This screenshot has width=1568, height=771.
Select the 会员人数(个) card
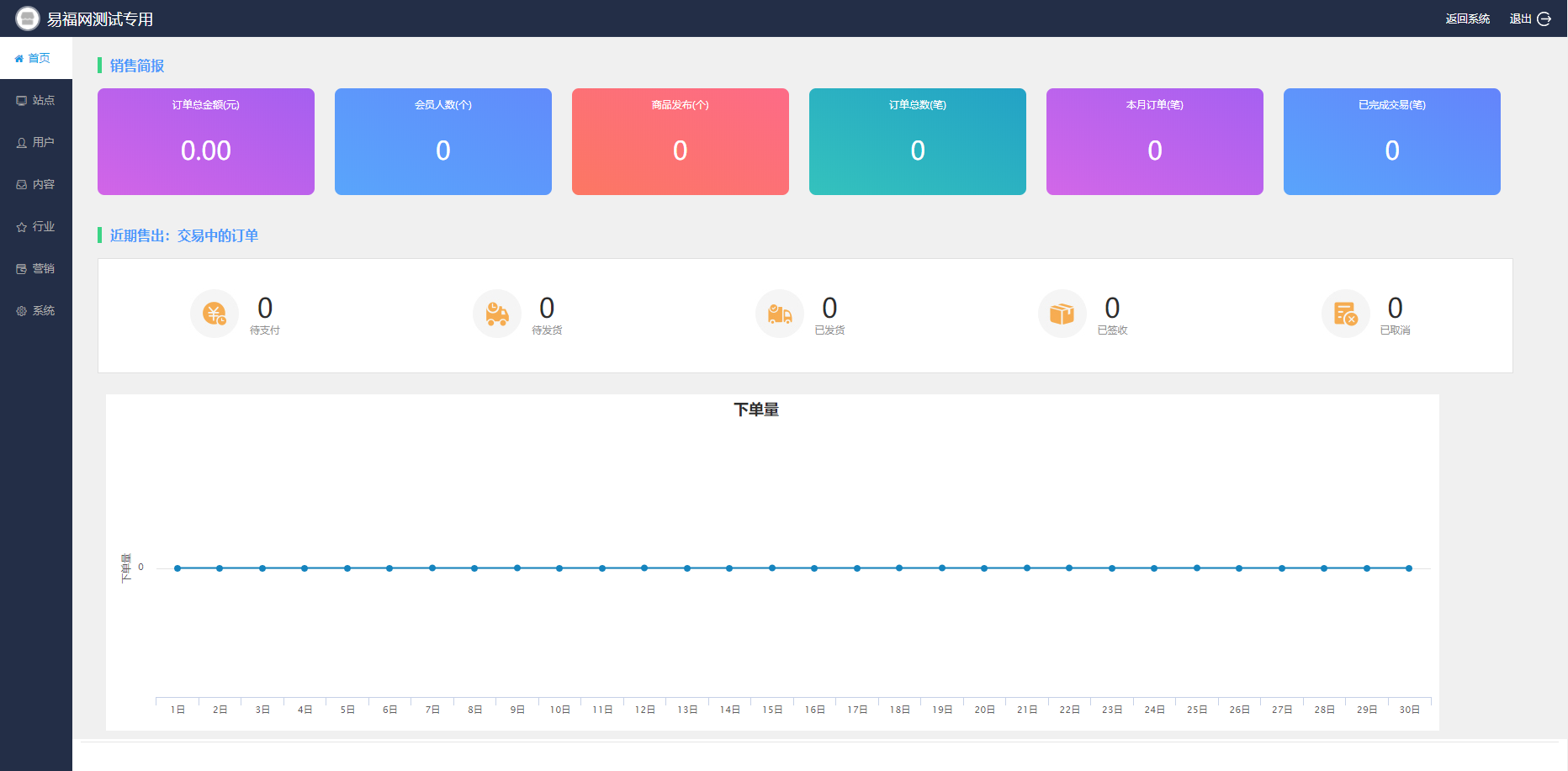(x=443, y=141)
